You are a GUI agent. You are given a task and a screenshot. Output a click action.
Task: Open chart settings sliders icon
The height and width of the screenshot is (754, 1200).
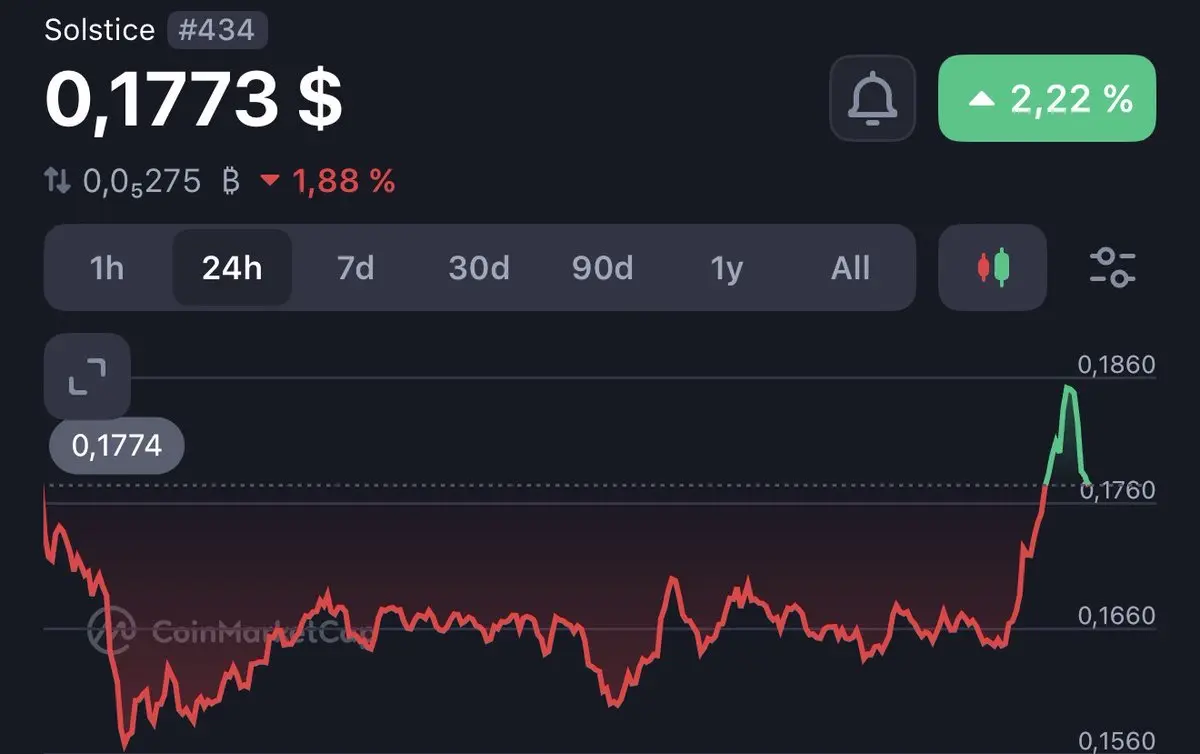tap(1112, 268)
